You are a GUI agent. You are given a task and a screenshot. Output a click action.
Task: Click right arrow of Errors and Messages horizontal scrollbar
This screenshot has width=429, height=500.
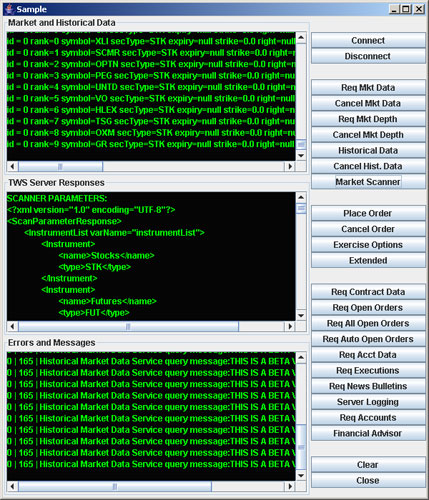[x=290, y=486]
